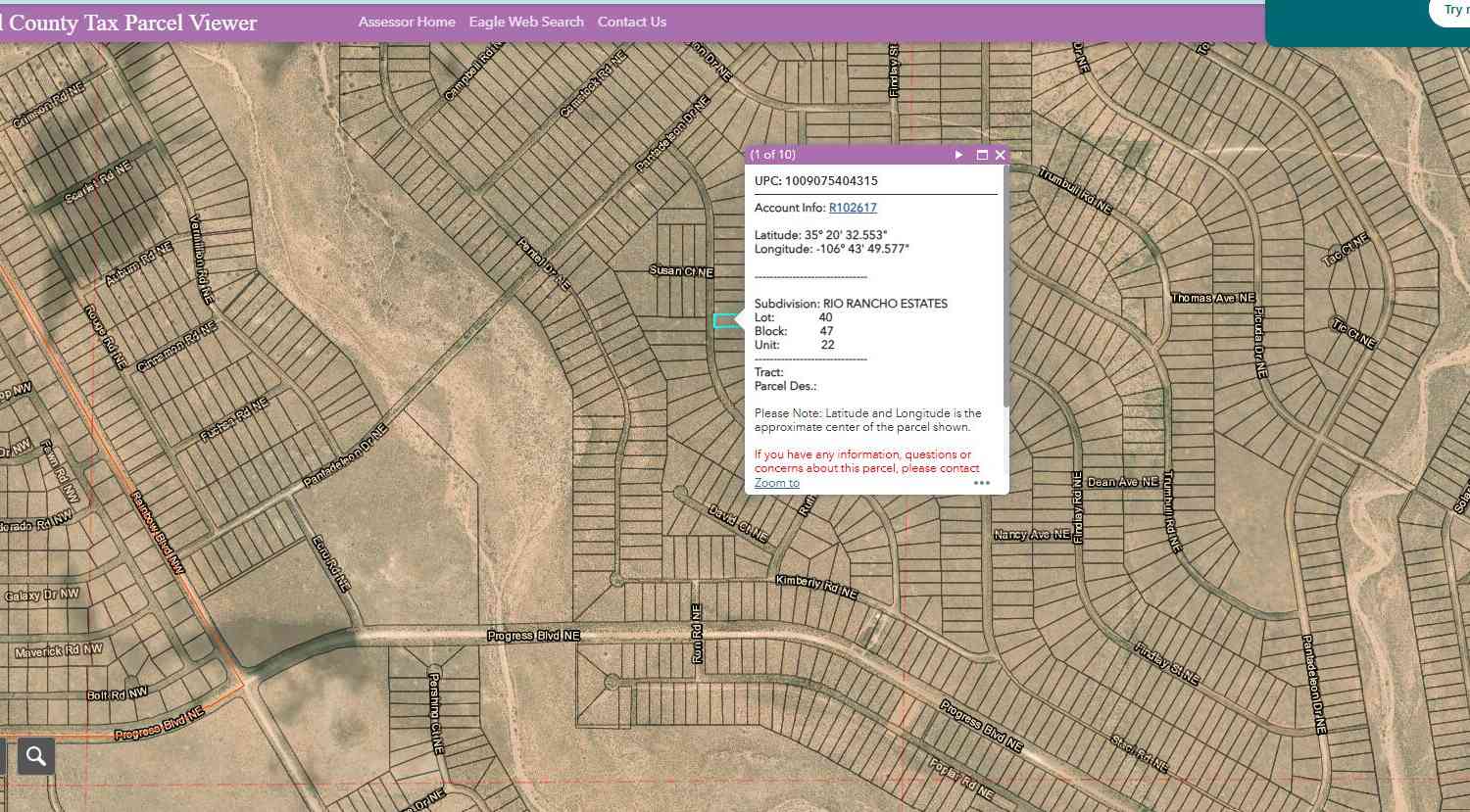Click the Longitude value line
Screen dimensions: 1470x812
832,249
